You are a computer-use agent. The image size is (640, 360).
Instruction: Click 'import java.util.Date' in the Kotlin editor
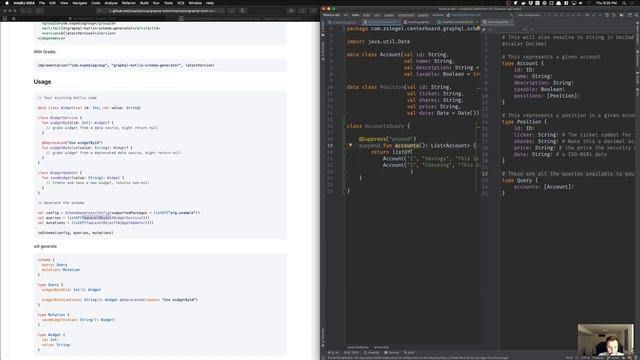pyautogui.click(x=378, y=42)
